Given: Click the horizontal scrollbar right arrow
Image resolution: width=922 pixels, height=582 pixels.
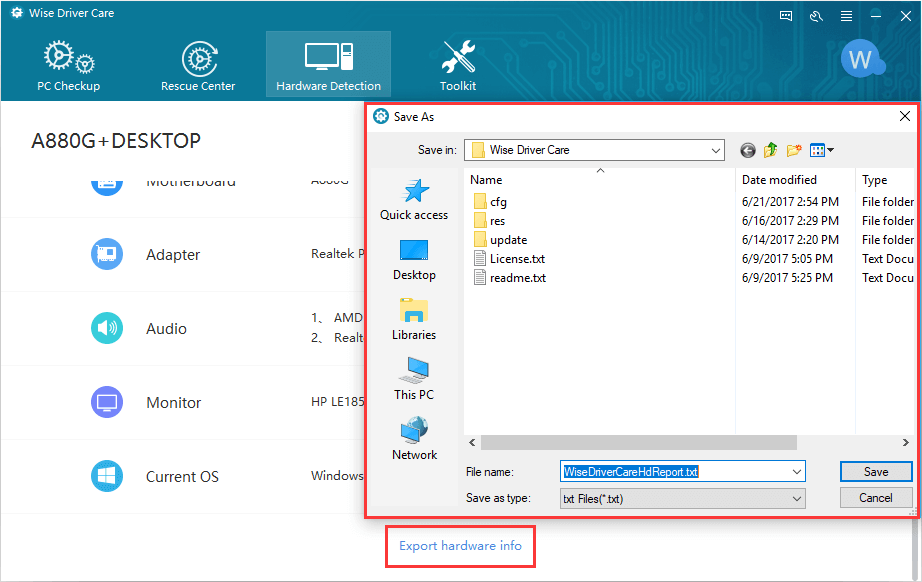Looking at the screenshot, I should tap(906, 443).
